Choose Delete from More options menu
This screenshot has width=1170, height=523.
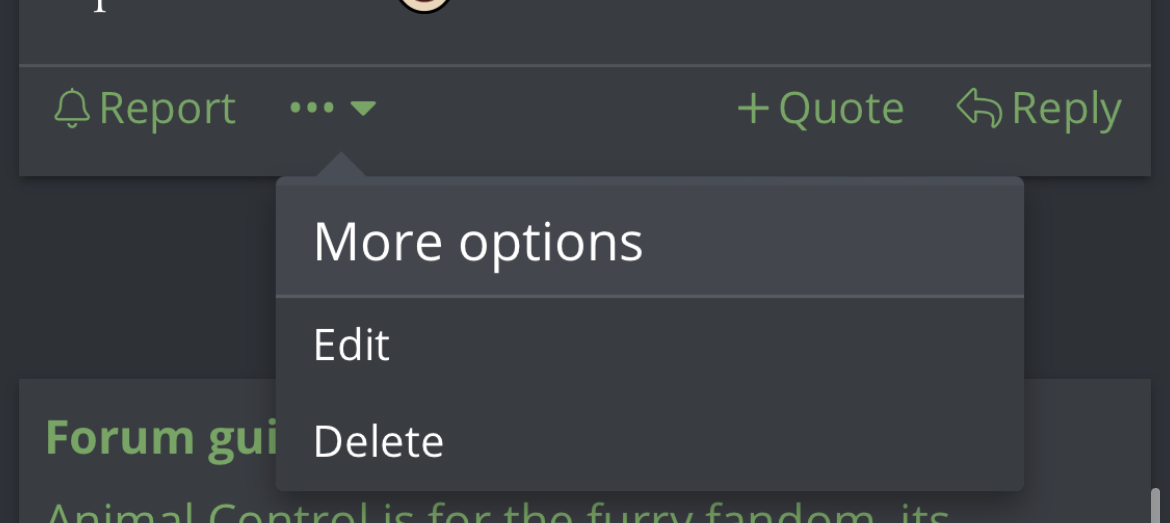(x=649, y=441)
